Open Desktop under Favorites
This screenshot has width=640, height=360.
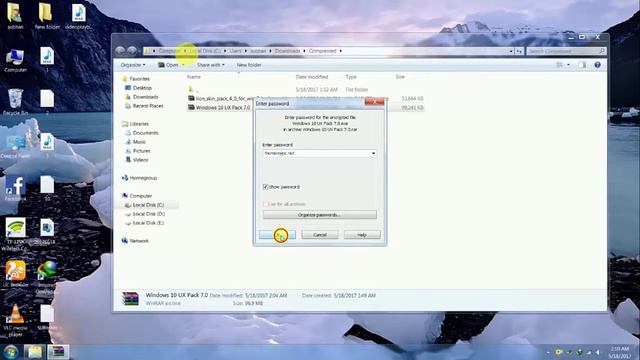[142, 88]
